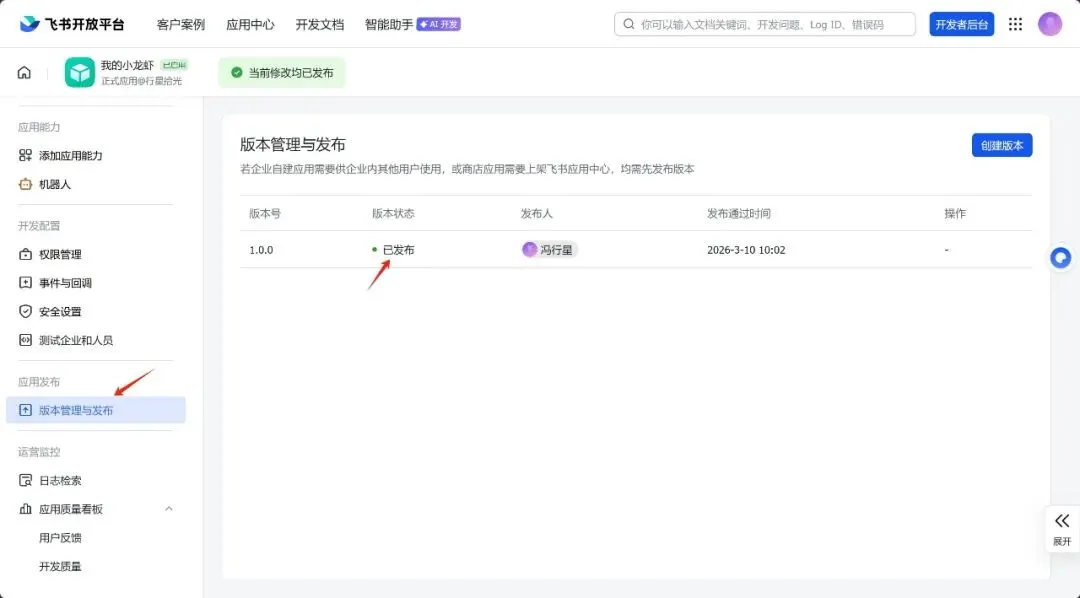The height and width of the screenshot is (598, 1080).
Task: Click the 机器人 robot icon
Action: click(25, 184)
